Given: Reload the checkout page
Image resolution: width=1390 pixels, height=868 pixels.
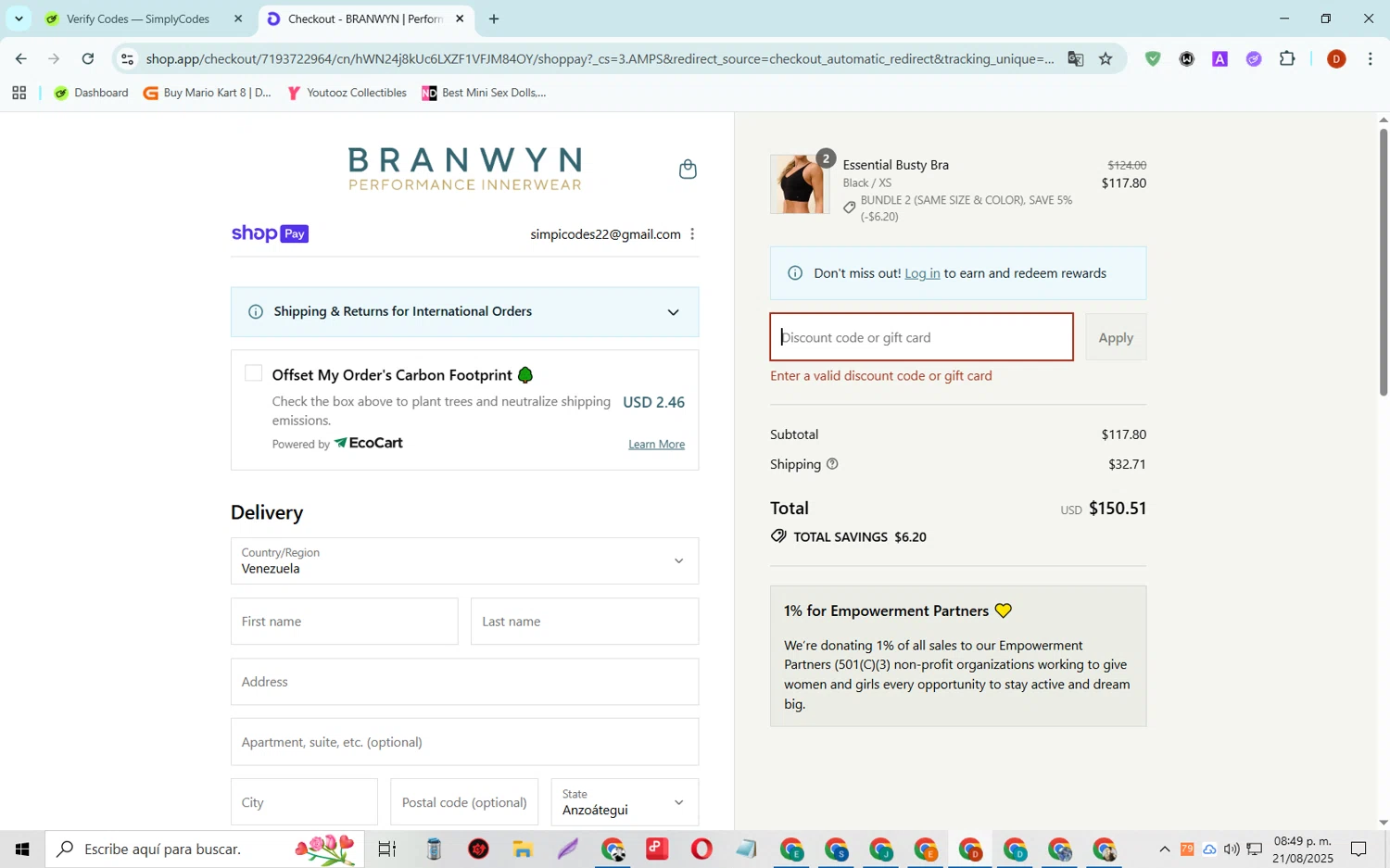Looking at the screenshot, I should coord(88,59).
